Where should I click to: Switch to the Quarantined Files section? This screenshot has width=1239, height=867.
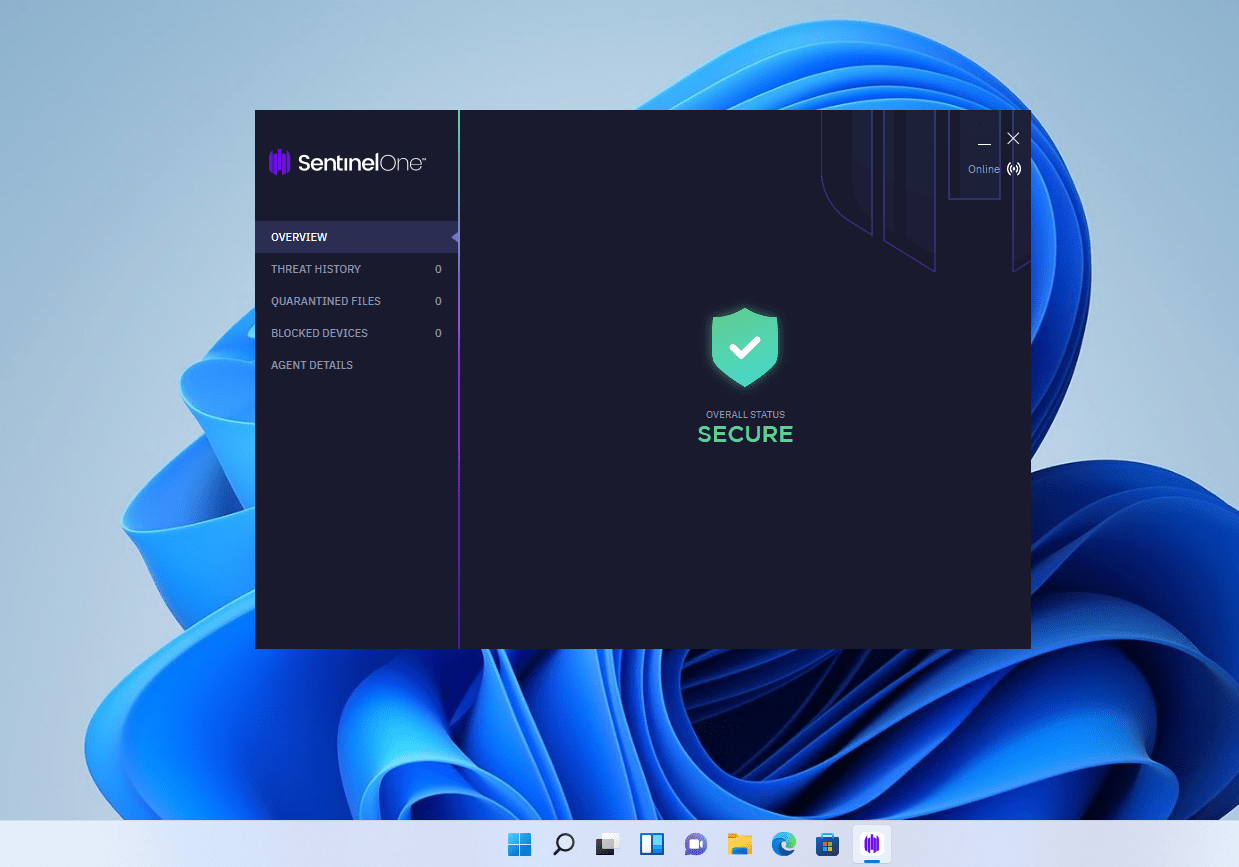click(326, 300)
